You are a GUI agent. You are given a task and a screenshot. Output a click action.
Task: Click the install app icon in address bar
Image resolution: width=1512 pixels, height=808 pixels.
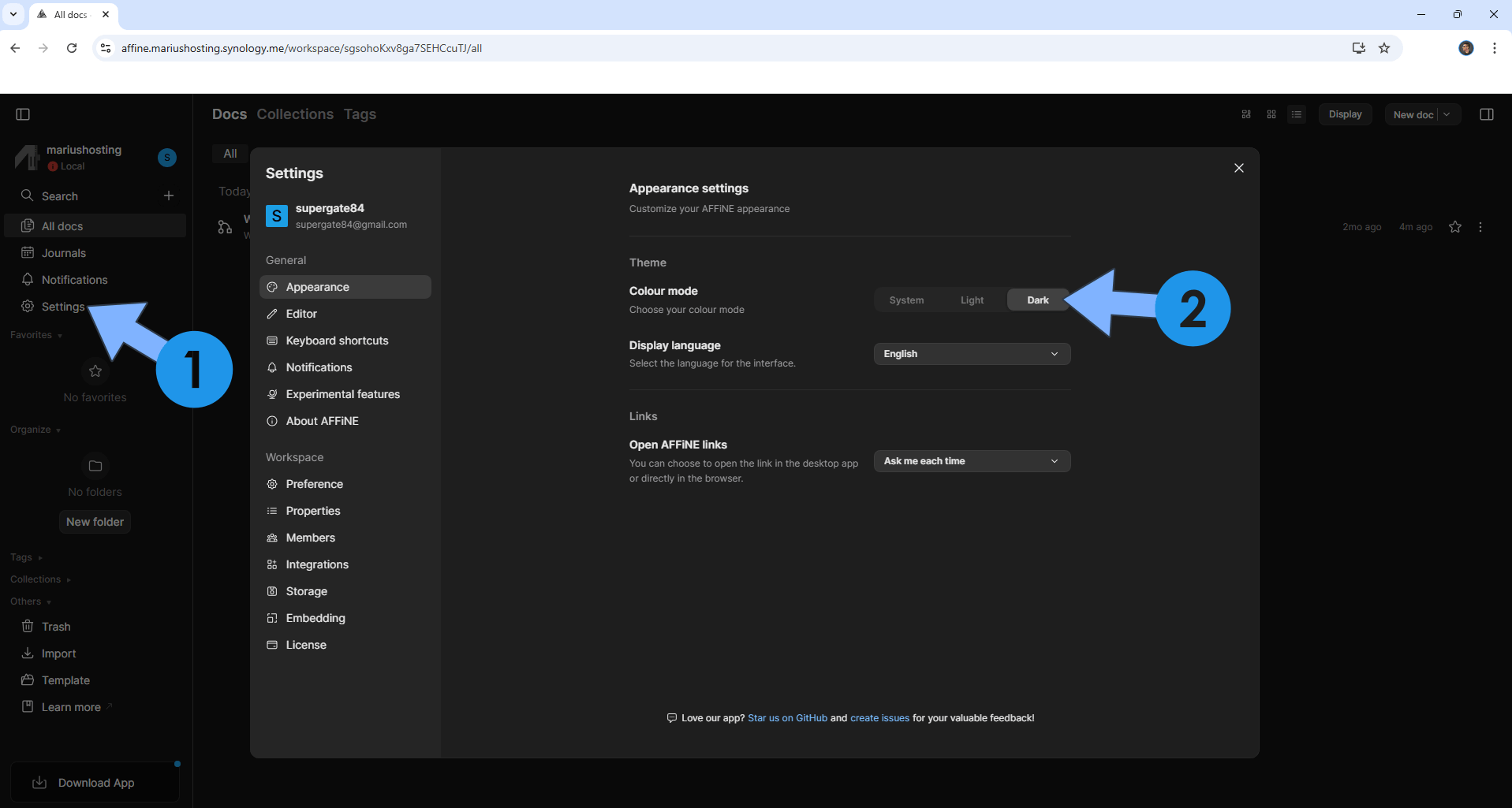click(1359, 48)
